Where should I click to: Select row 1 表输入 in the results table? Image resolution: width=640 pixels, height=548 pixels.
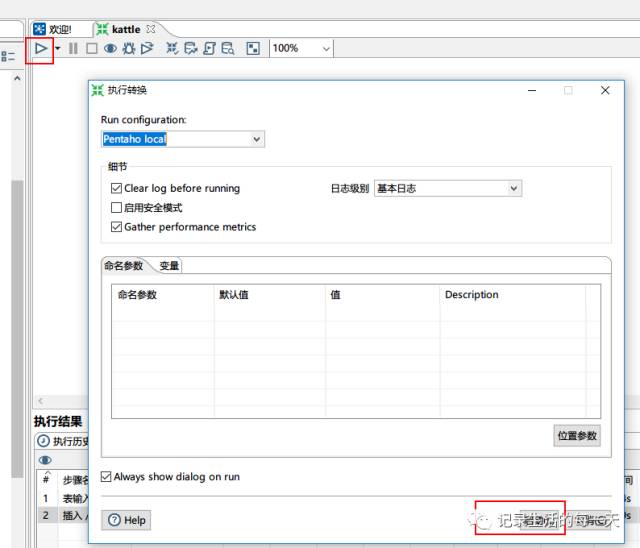pyautogui.click(x=63, y=498)
